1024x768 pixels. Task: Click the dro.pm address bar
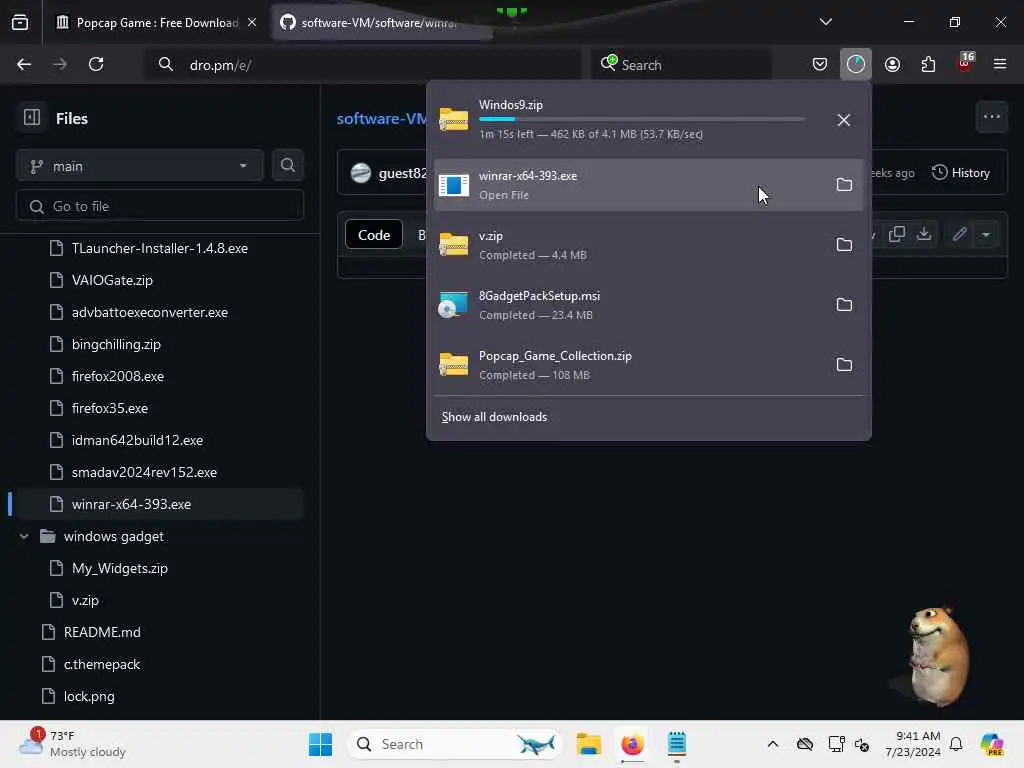pyautogui.click(x=362, y=65)
